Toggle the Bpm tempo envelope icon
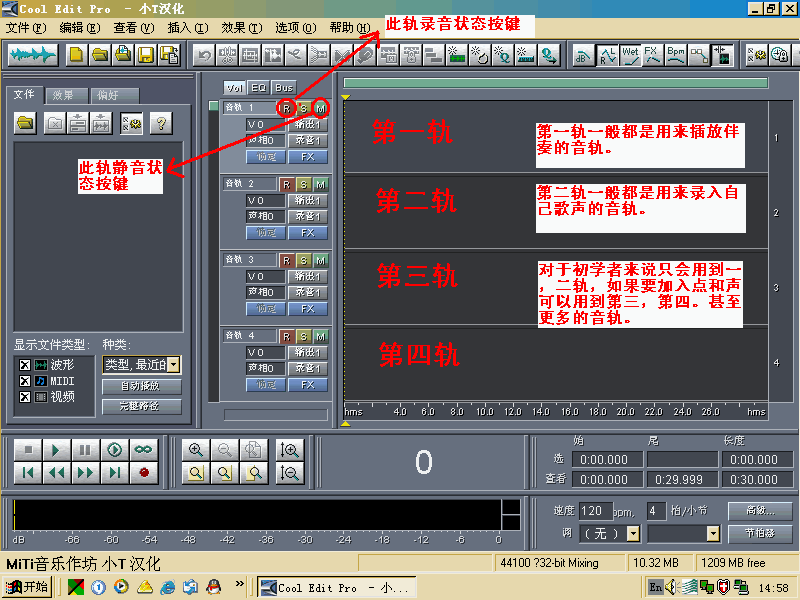This screenshot has width=800, height=600. [676, 55]
